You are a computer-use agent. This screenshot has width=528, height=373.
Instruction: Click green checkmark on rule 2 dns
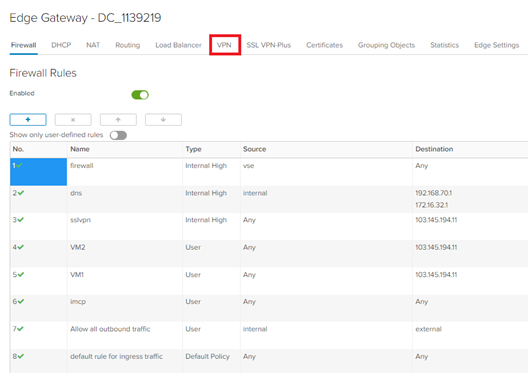(21, 193)
